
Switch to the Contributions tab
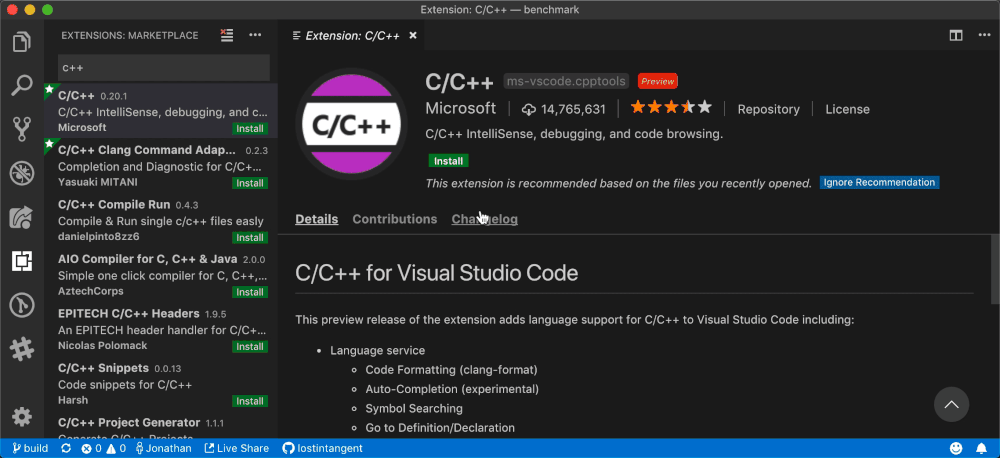394,219
